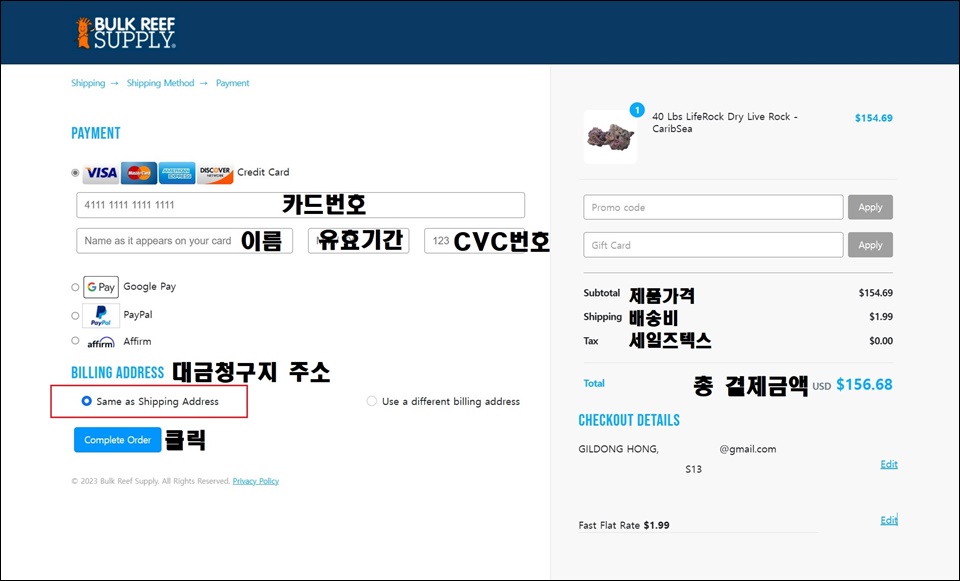The image size is (960, 581).
Task: Click the Google Pay logo
Action: pos(101,287)
